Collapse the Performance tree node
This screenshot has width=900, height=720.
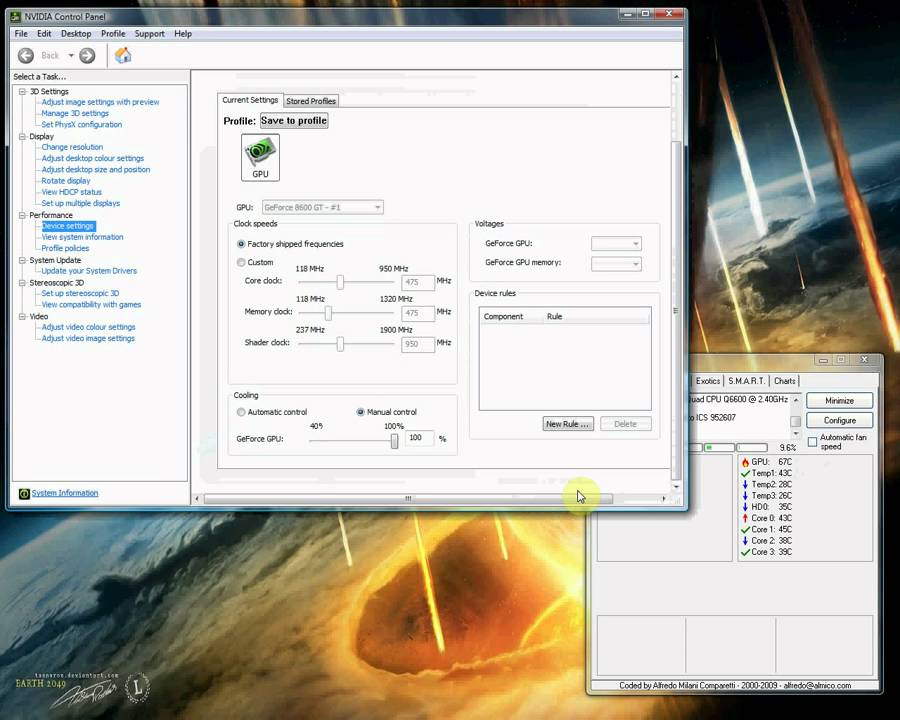pyautogui.click(x=22, y=215)
